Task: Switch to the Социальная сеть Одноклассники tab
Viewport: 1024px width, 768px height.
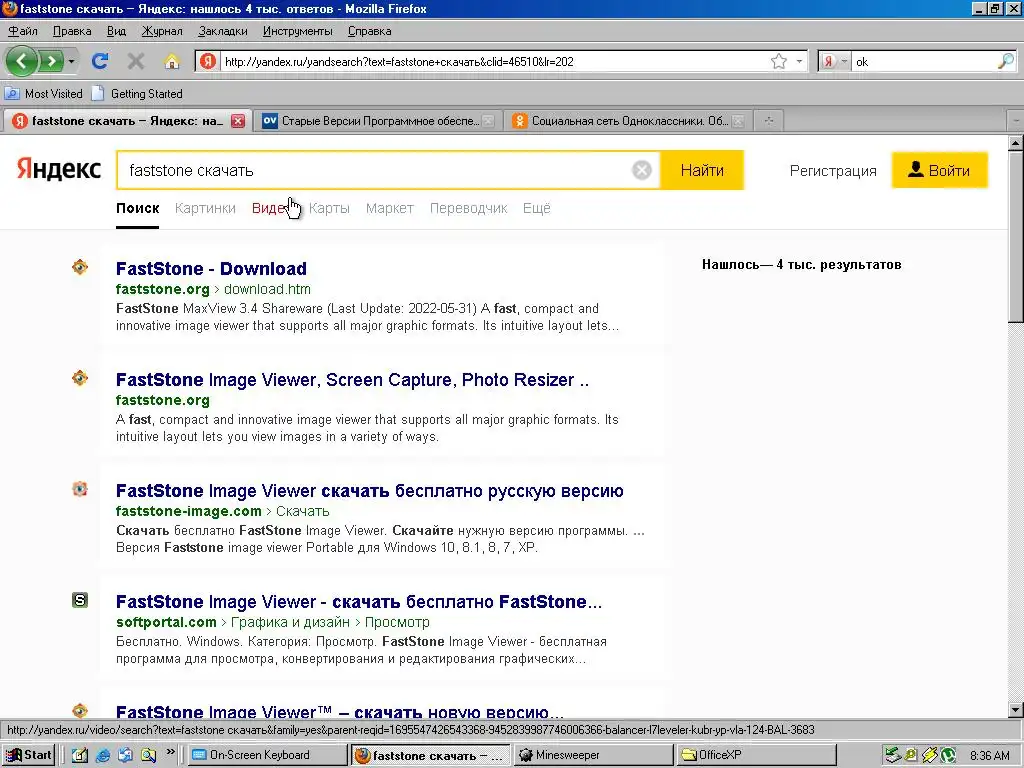Action: point(627,121)
